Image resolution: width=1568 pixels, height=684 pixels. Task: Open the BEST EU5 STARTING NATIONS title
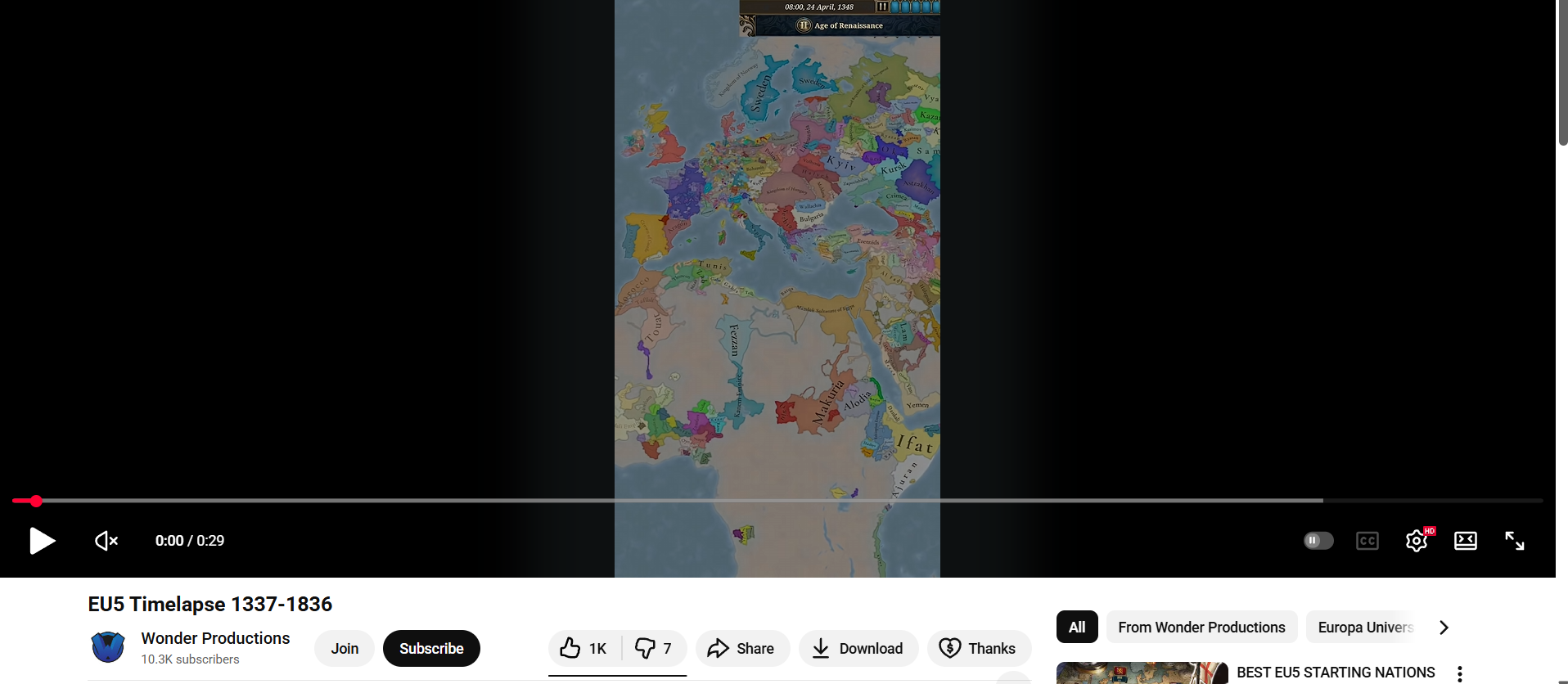(x=1336, y=673)
